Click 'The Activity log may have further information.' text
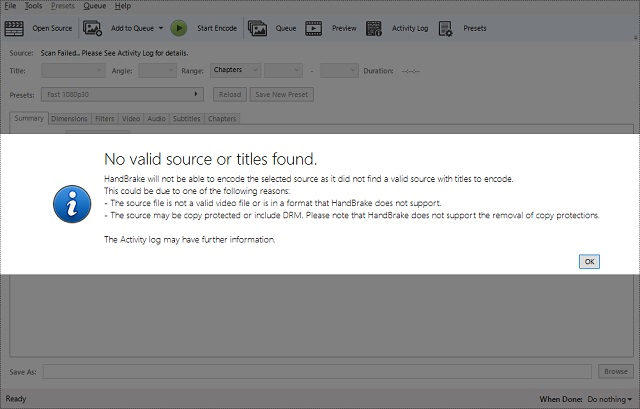 [190, 240]
